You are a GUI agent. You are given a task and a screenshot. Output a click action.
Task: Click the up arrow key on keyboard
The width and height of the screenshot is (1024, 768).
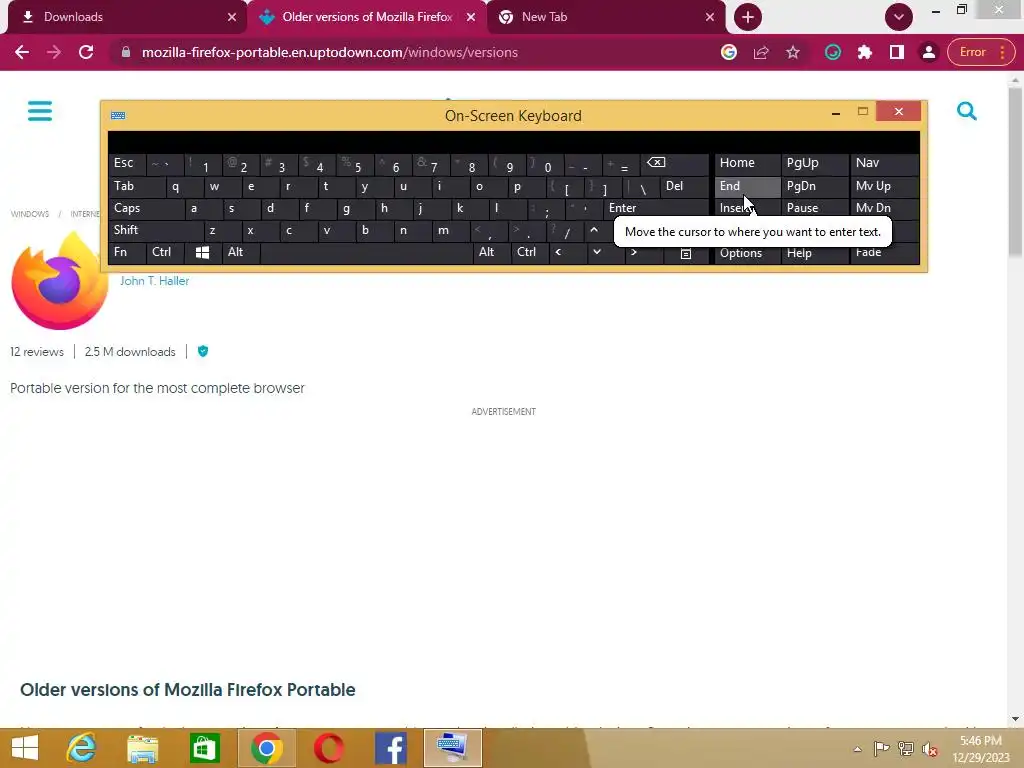[x=594, y=230]
